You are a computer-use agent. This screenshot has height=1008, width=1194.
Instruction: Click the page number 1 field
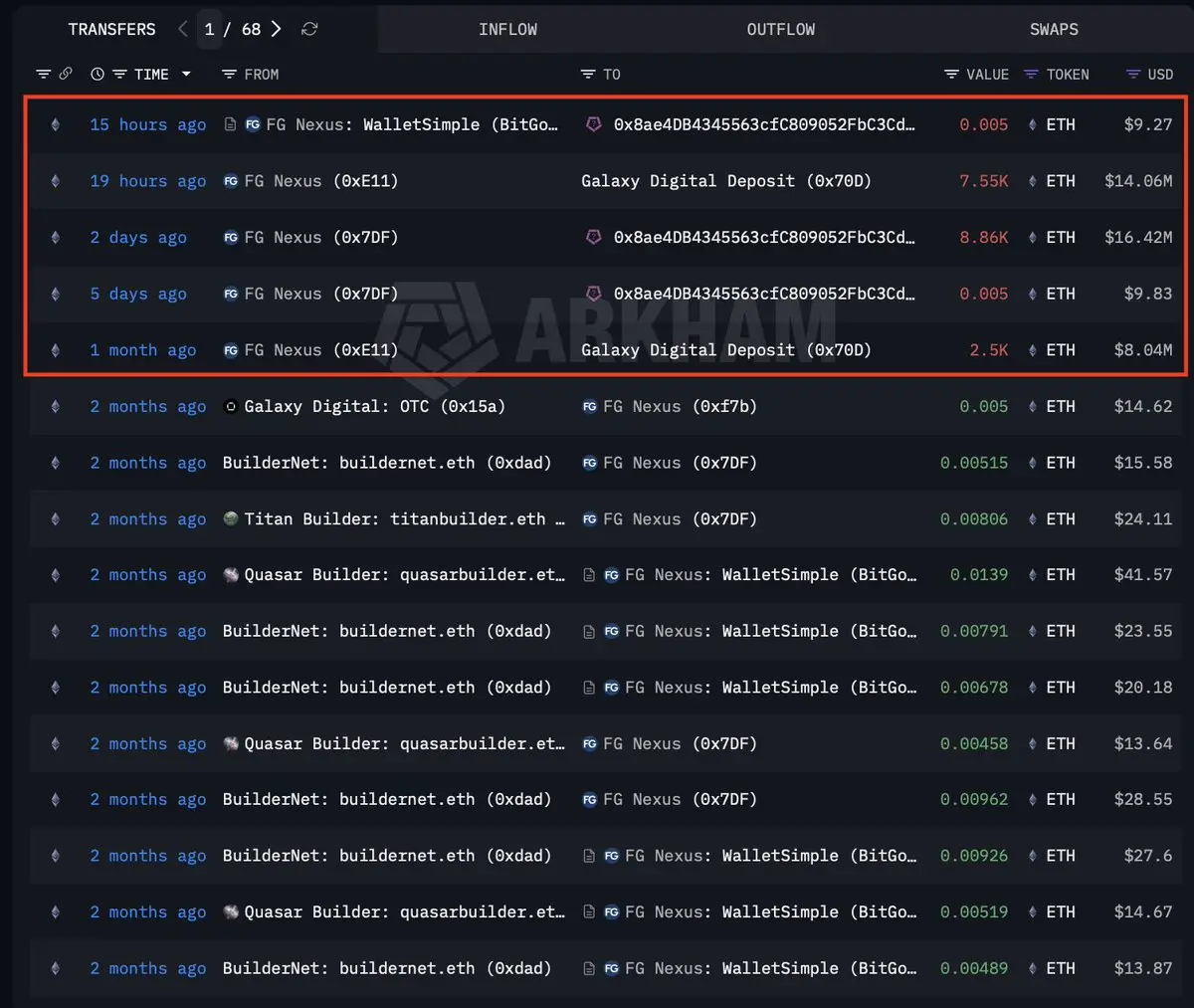[209, 29]
